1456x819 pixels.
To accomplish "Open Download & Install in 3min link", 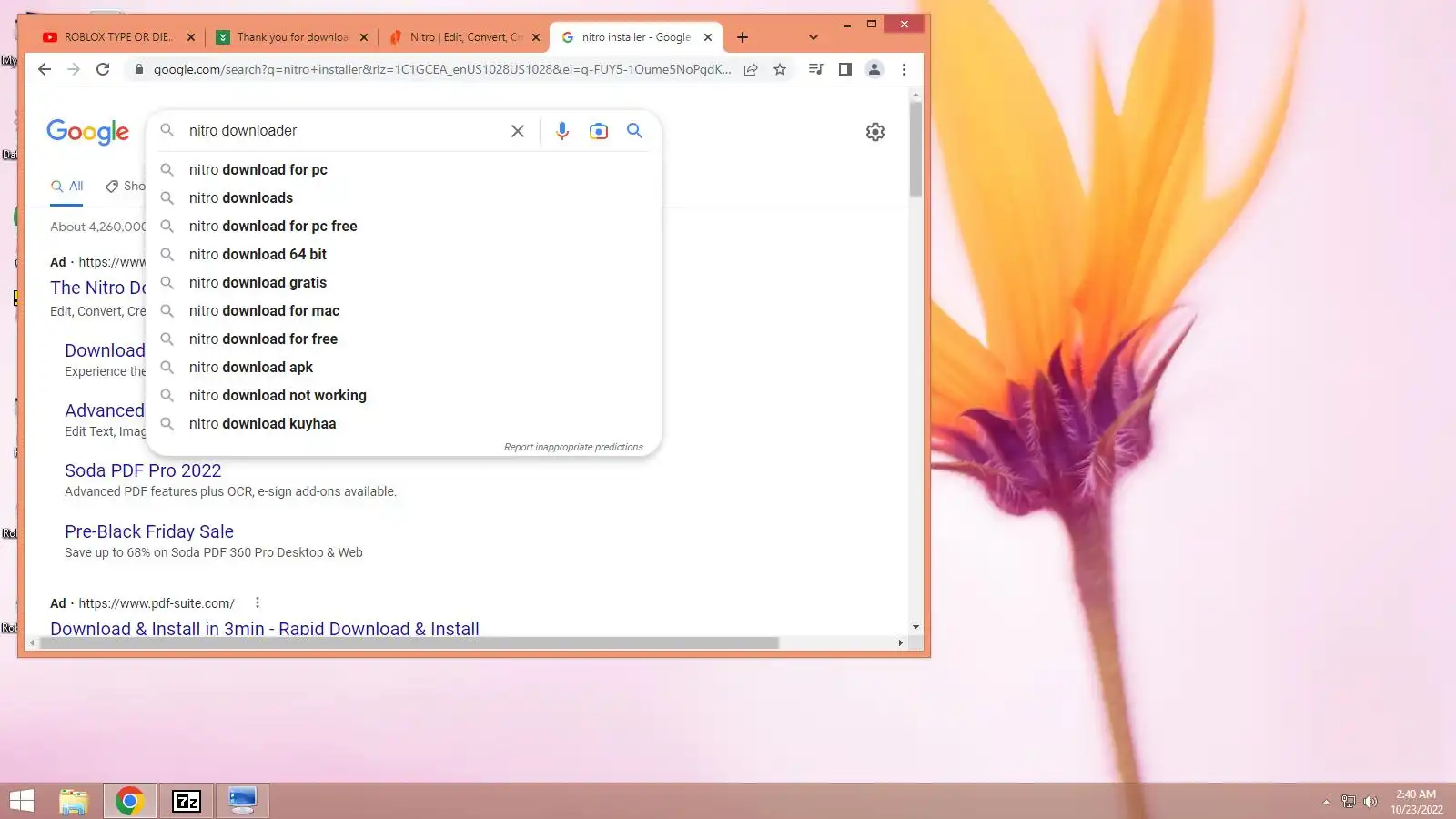I will (x=265, y=628).
